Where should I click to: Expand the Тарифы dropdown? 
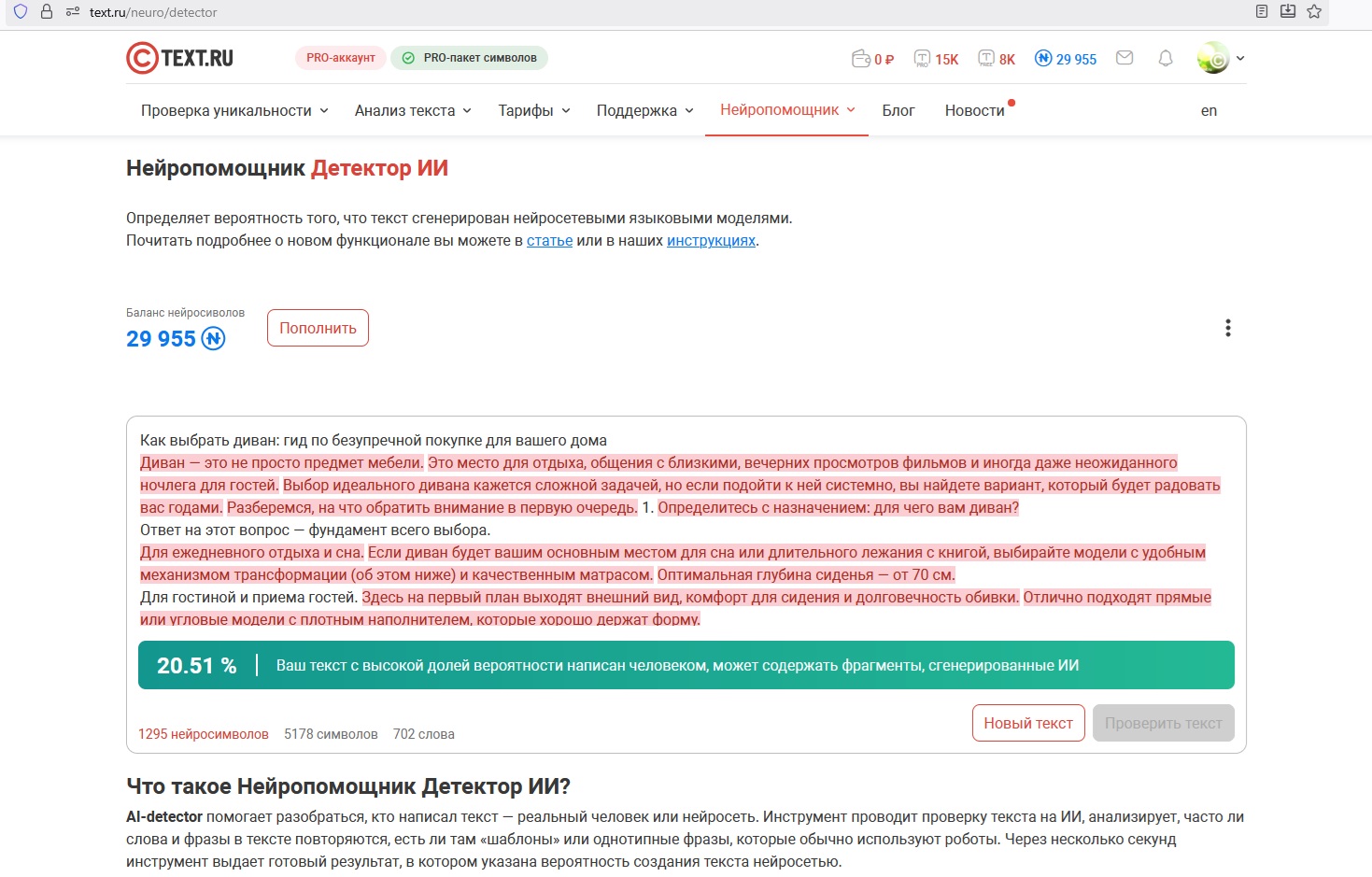pyautogui.click(x=533, y=110)
